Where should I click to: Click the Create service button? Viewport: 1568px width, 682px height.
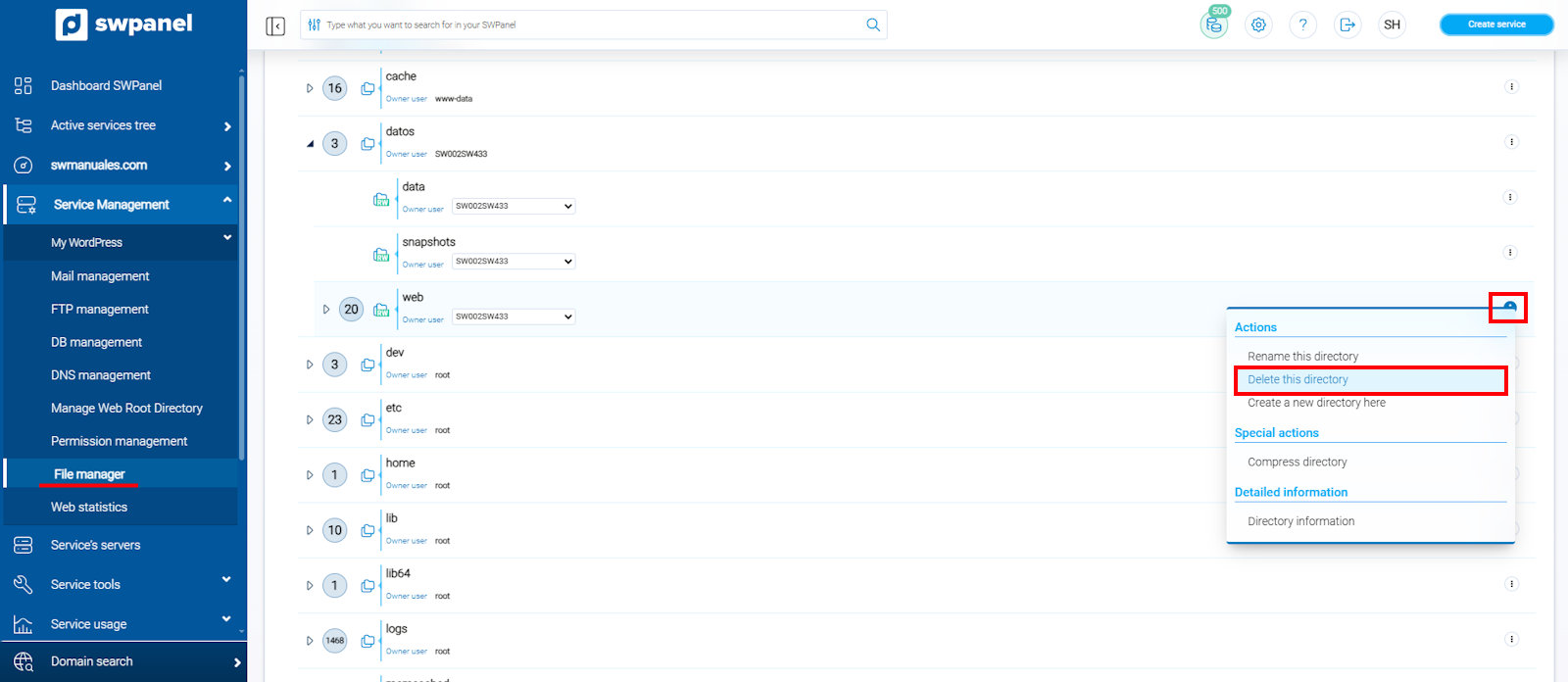1496,24
